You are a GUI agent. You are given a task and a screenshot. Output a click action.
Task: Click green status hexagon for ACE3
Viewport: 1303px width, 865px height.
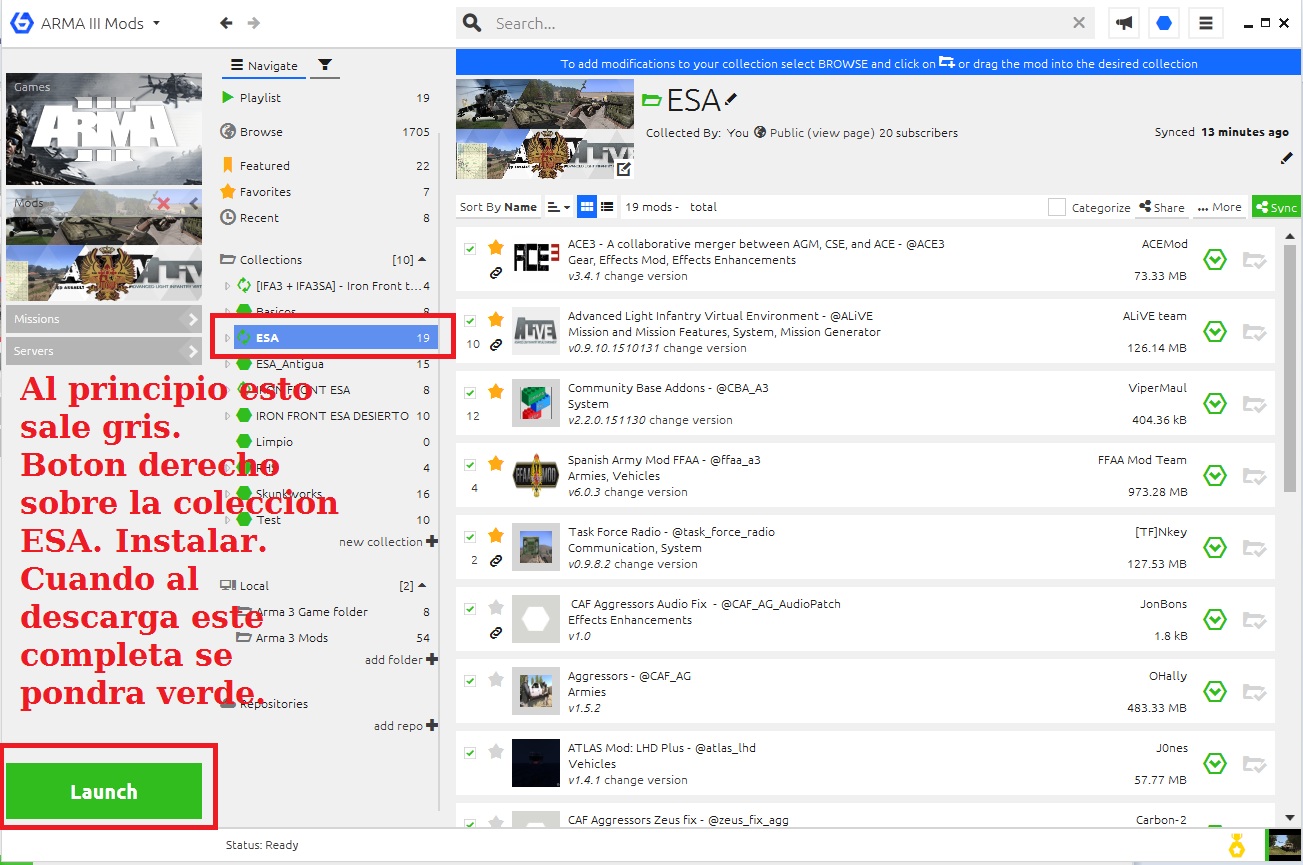(x=1214, y=260)
